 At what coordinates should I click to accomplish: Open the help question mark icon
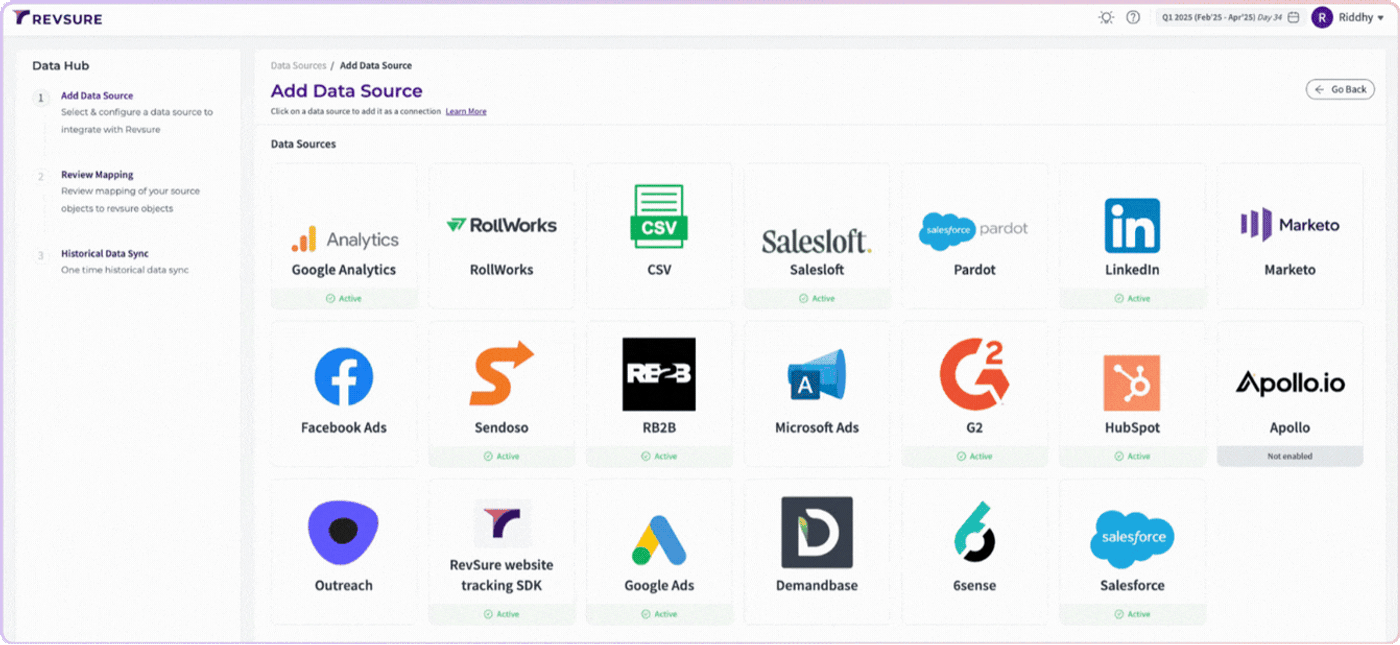[1133, 17]
